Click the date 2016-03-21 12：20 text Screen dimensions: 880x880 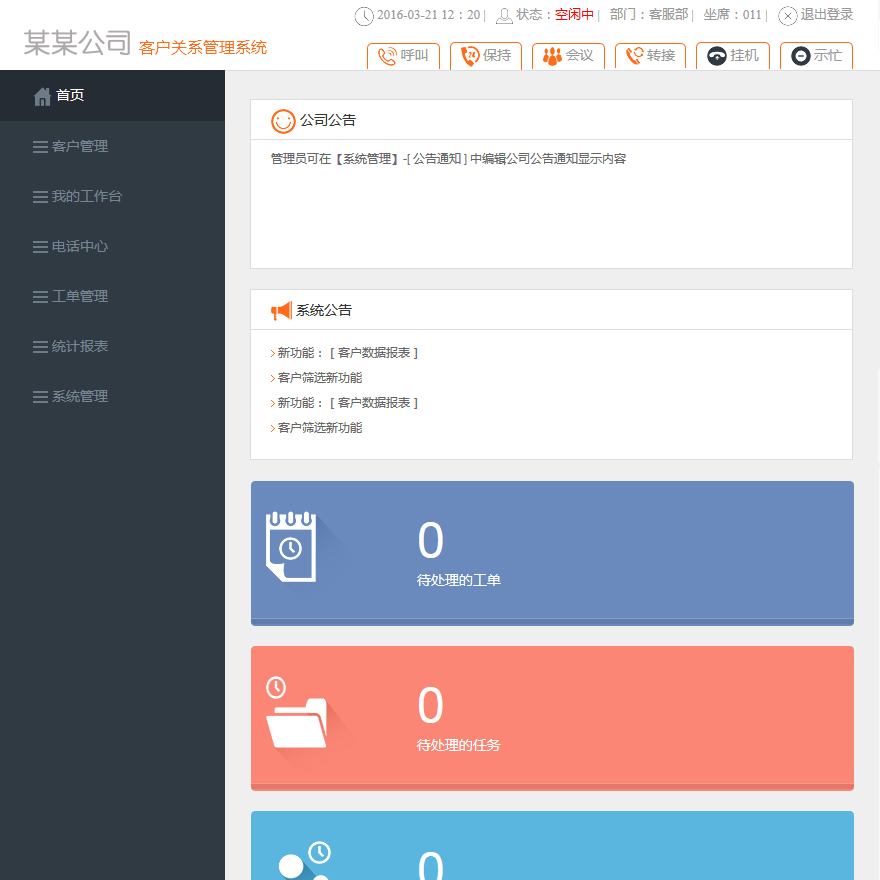pos(429,15)
